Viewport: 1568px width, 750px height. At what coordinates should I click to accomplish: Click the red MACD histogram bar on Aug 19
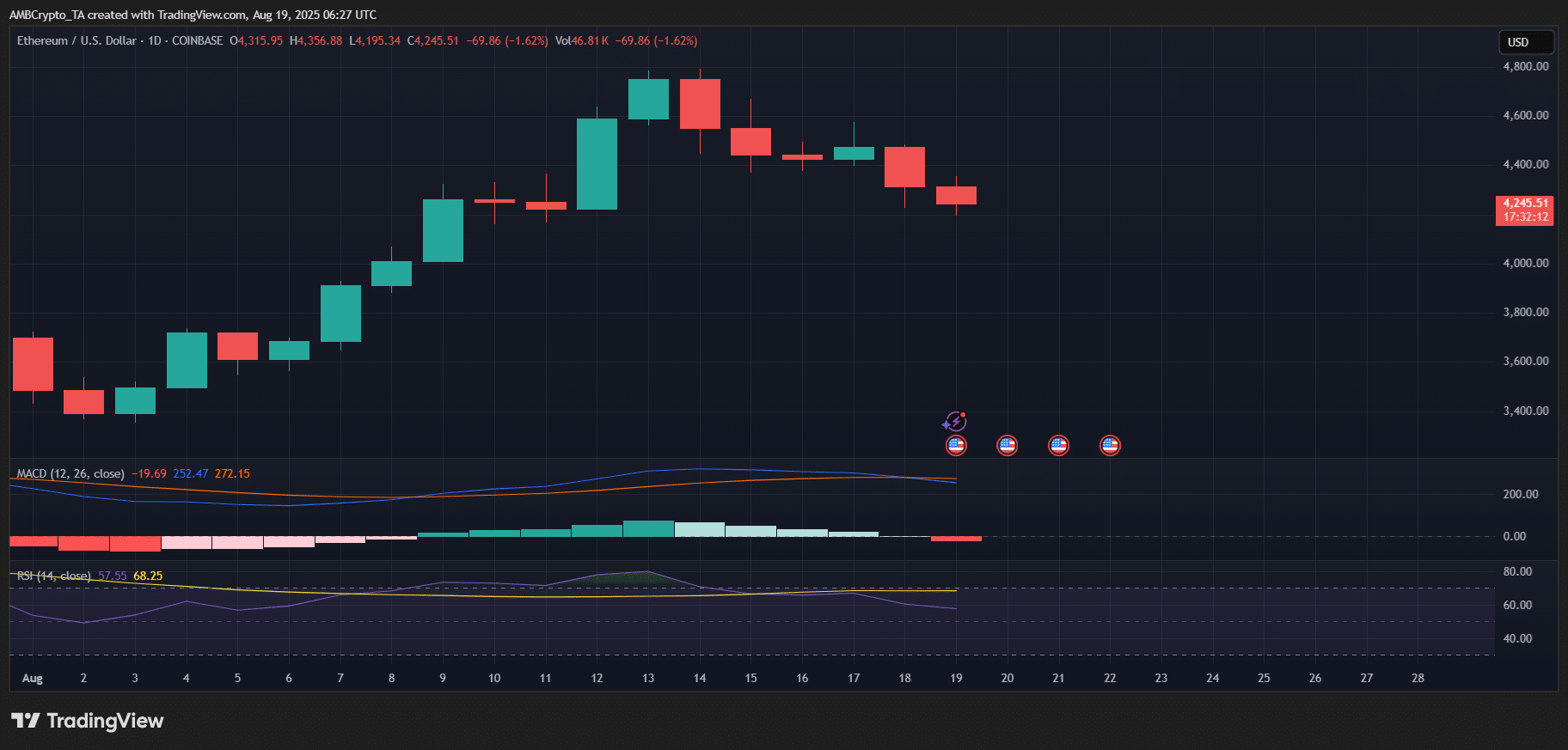tap(956, 539)
